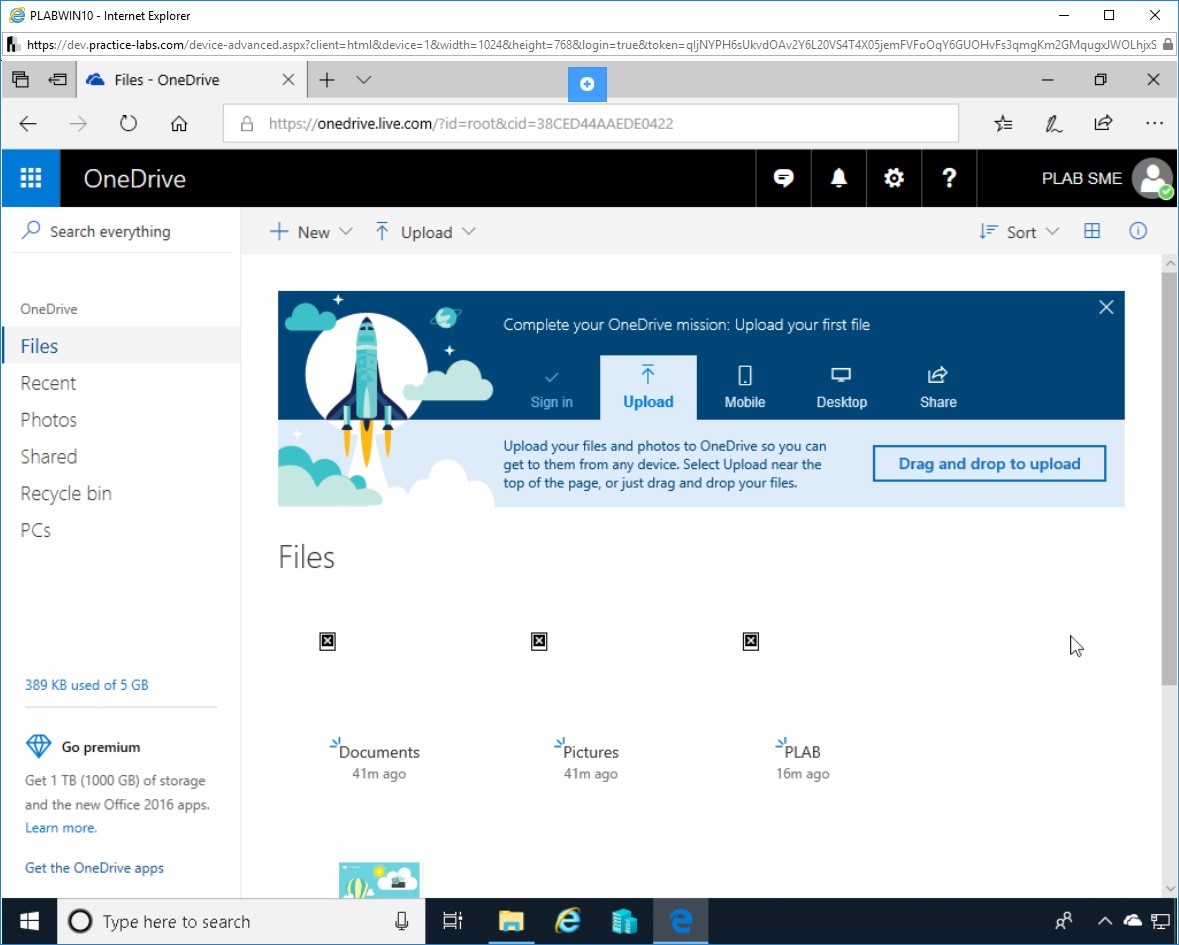1179x945 pixels.
Task: Click the Edge share icon
Action: point(1103,123)
